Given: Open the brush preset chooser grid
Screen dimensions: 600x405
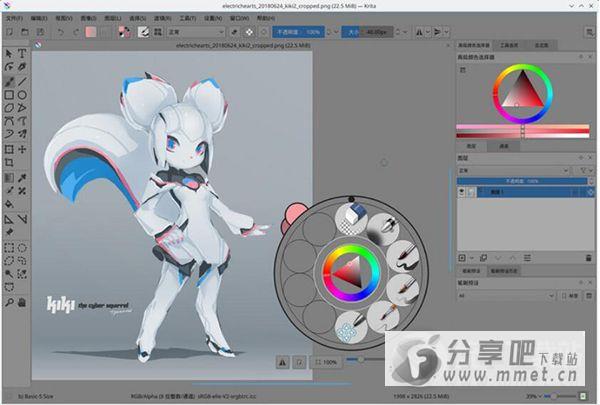Looking at the screenshot, I should point(158,32).
